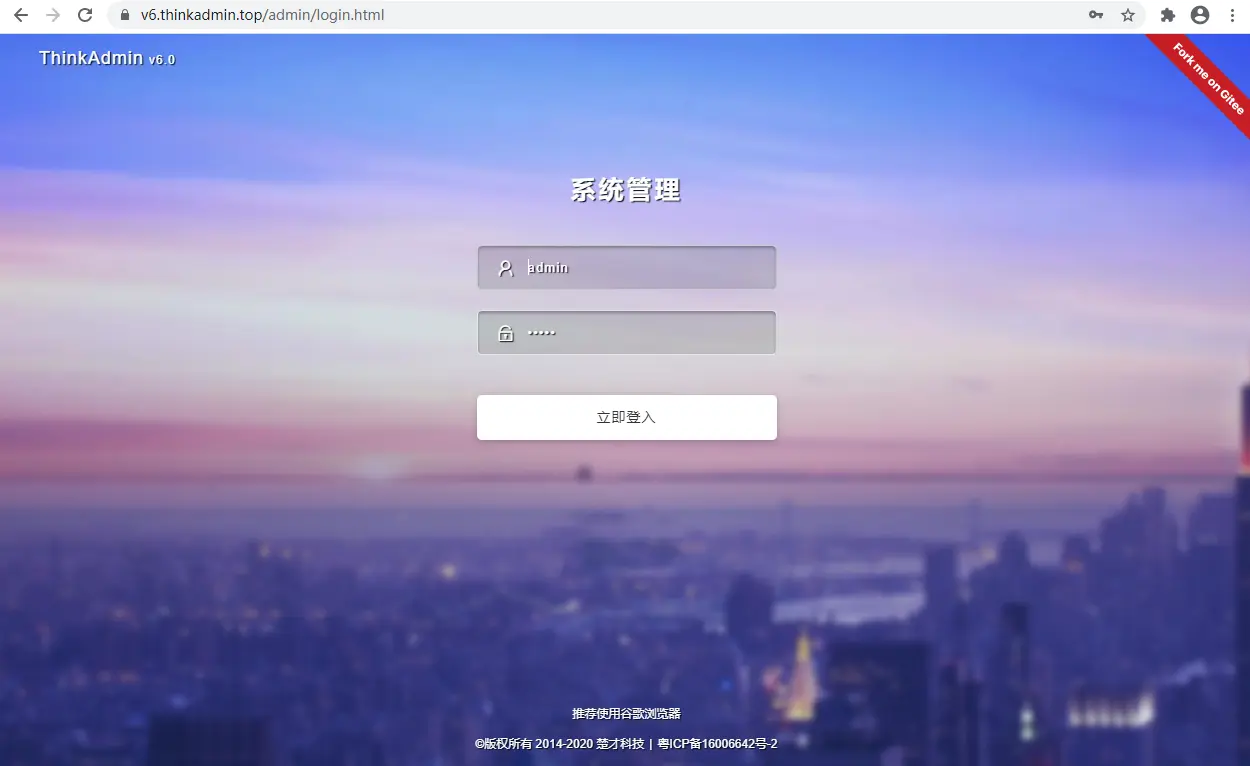The width and height of the screenshot is (1250, 766).
Task: Focus the admin username input field
Action: (627, 268)
